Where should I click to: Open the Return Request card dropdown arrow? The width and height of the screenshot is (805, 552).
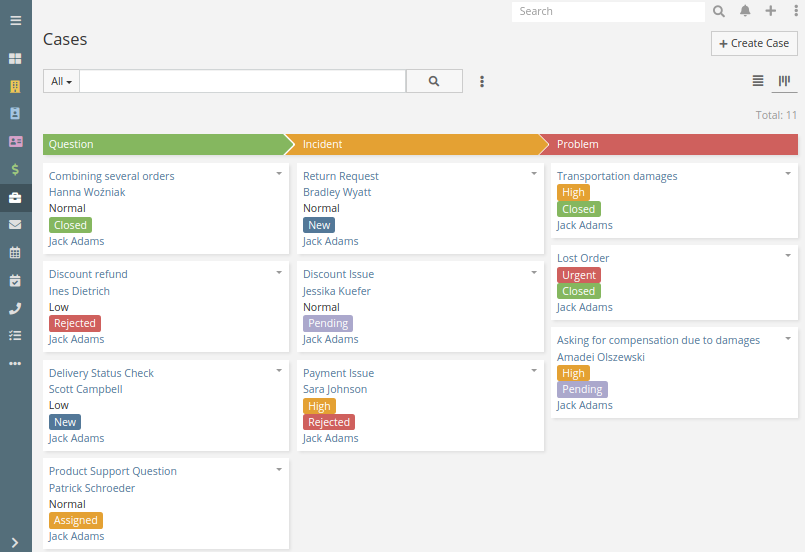[534, 174]
